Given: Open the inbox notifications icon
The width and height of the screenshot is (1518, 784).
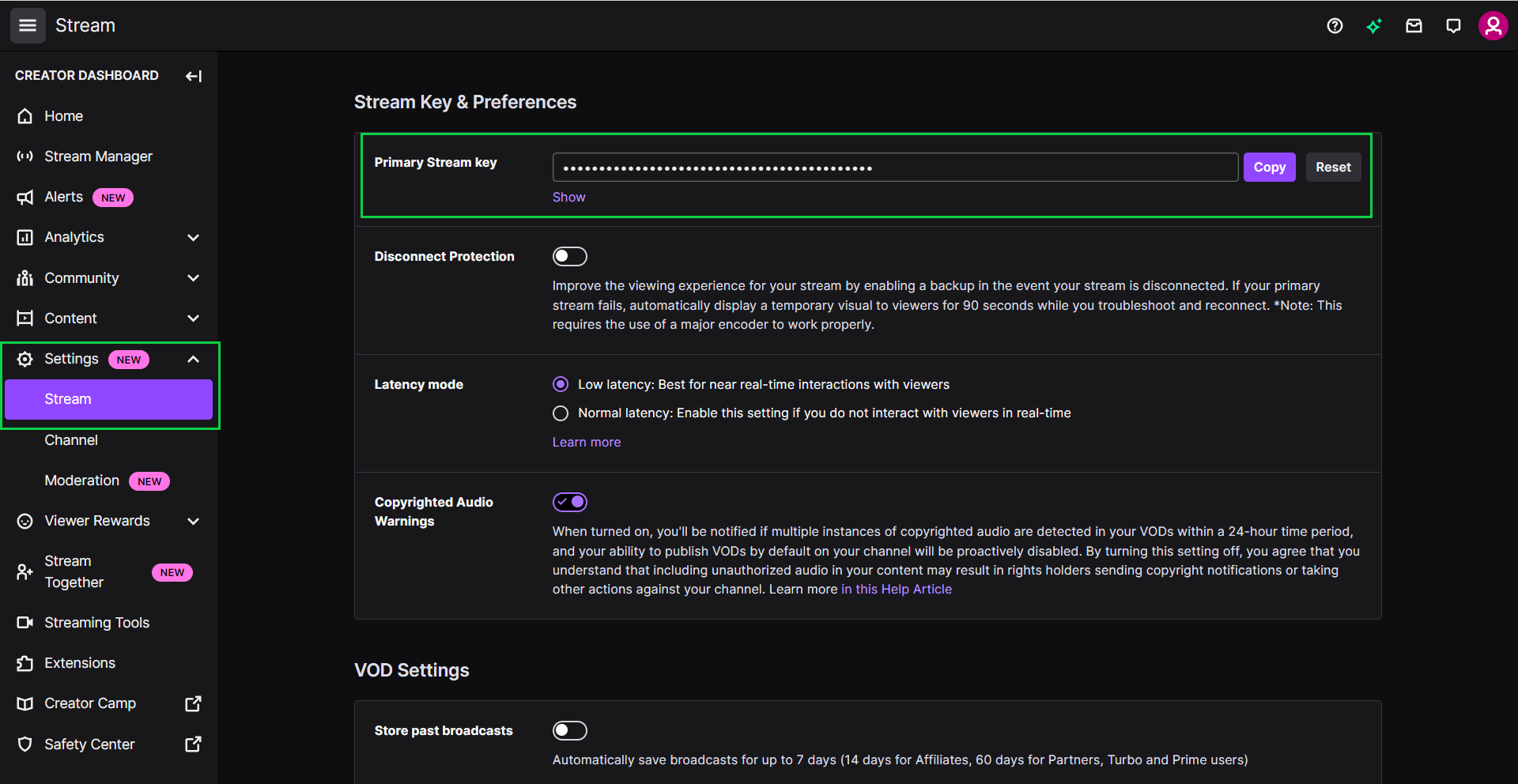Looking at the screenshot, I should pos(1414,26).
